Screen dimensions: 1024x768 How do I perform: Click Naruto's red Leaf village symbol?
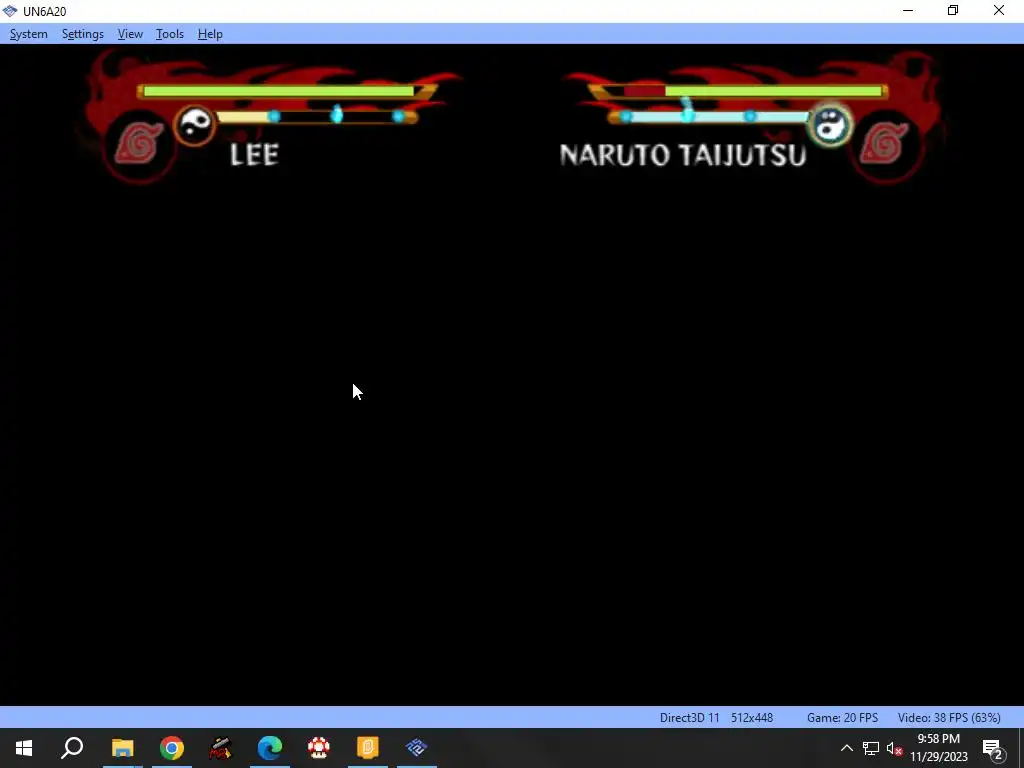(x=884, y=143)
